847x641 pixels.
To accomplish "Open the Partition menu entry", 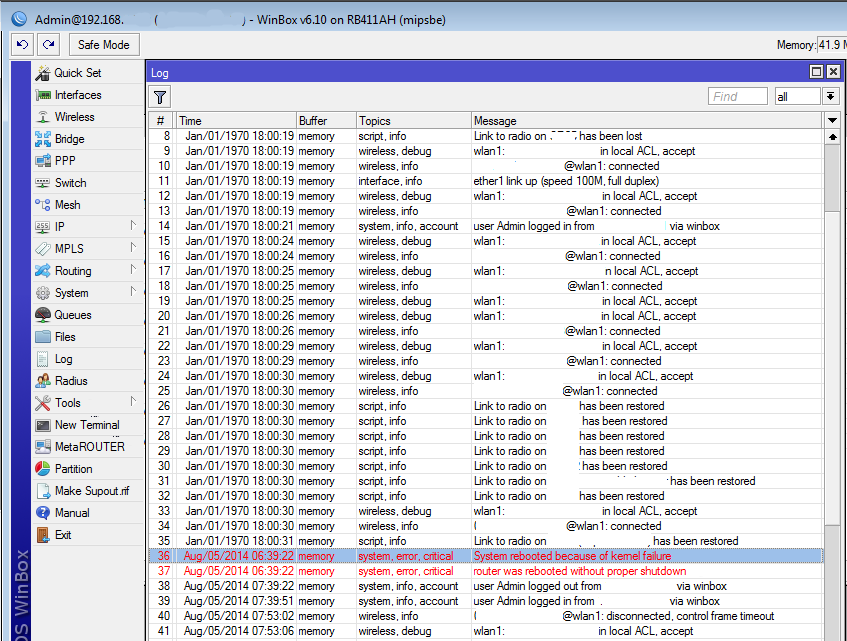I will pos(73,469).
